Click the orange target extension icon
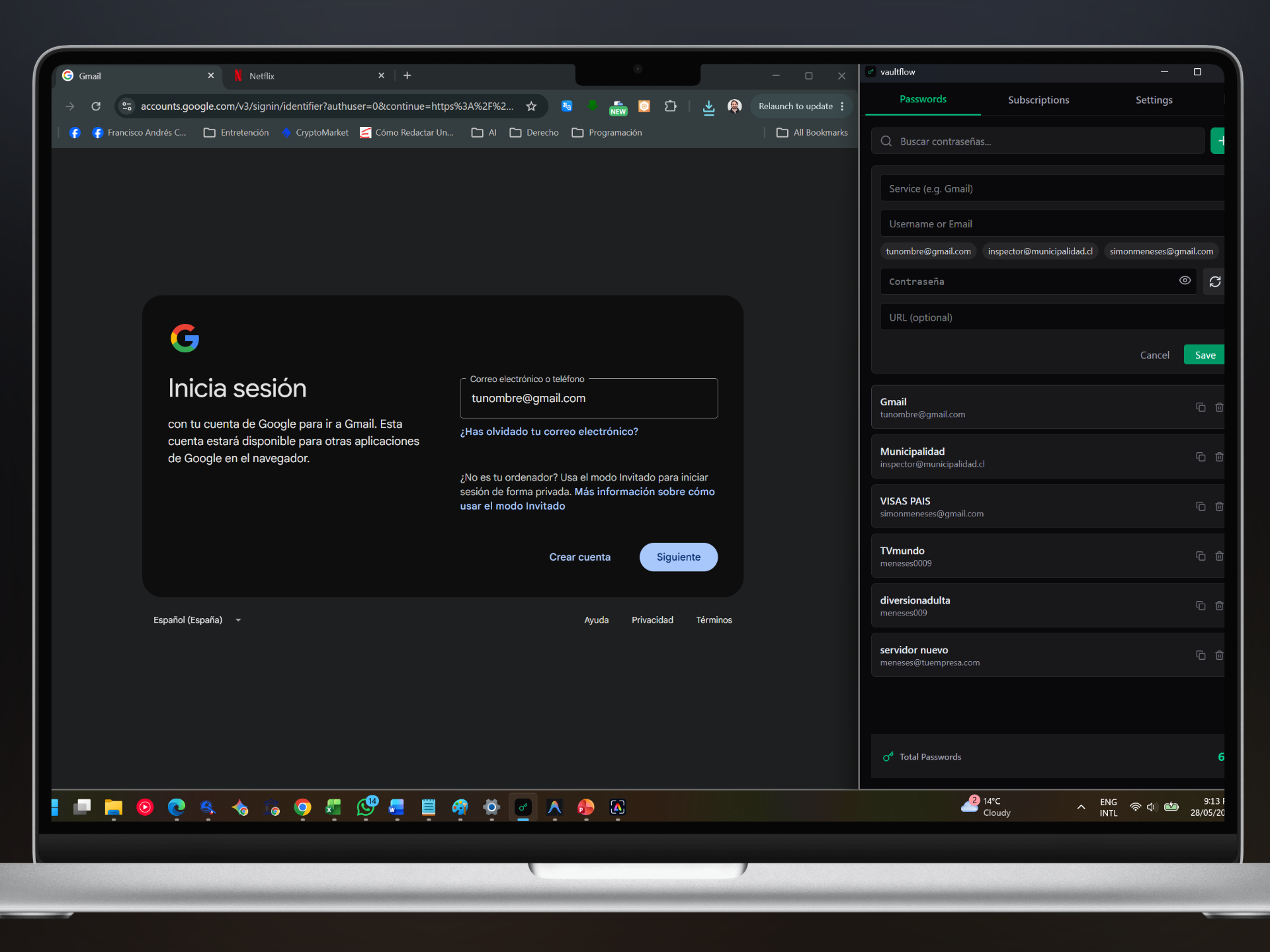Viewport: 1270px width, 952px height. (644, 106)
